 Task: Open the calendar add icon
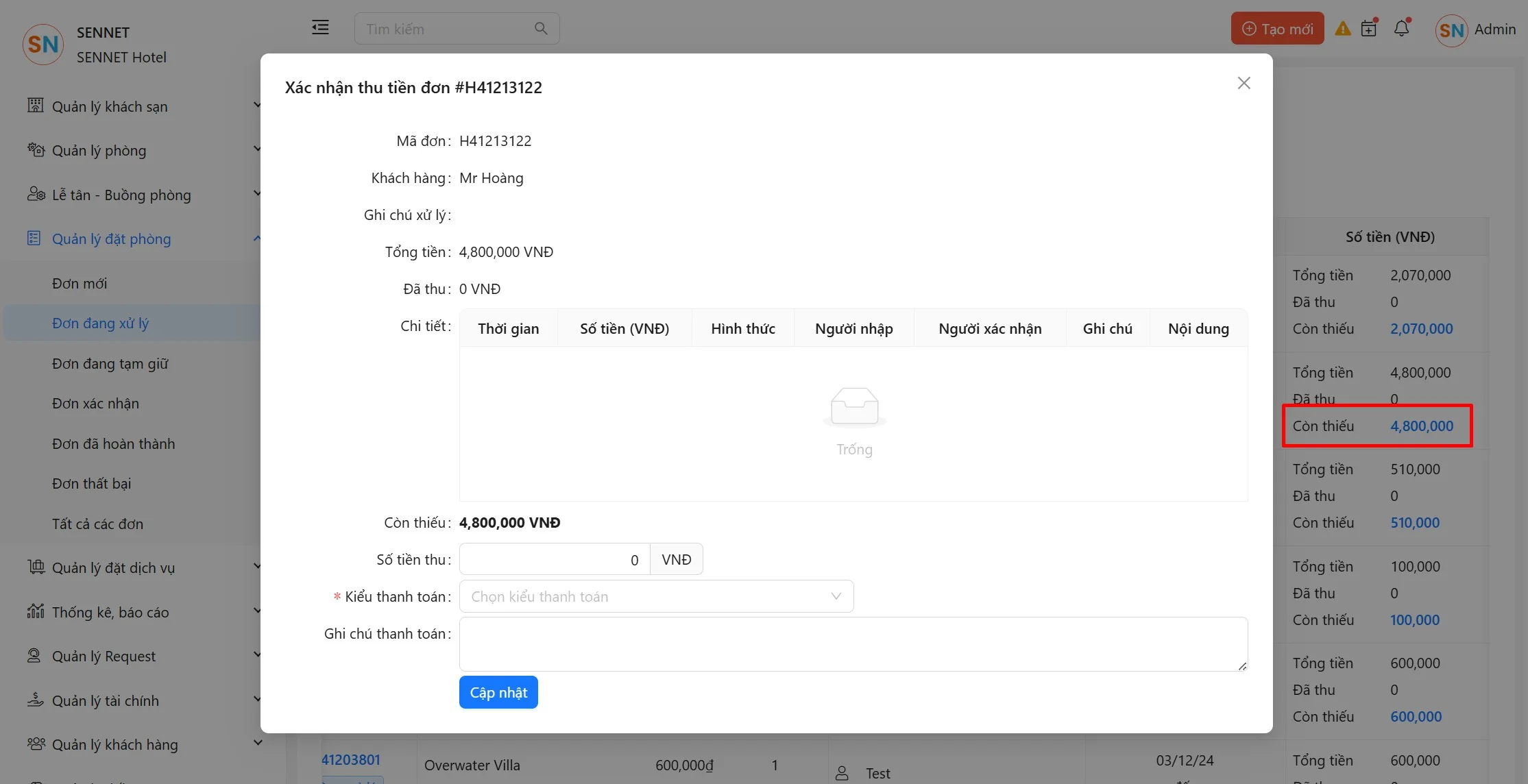click(1369, 28)
